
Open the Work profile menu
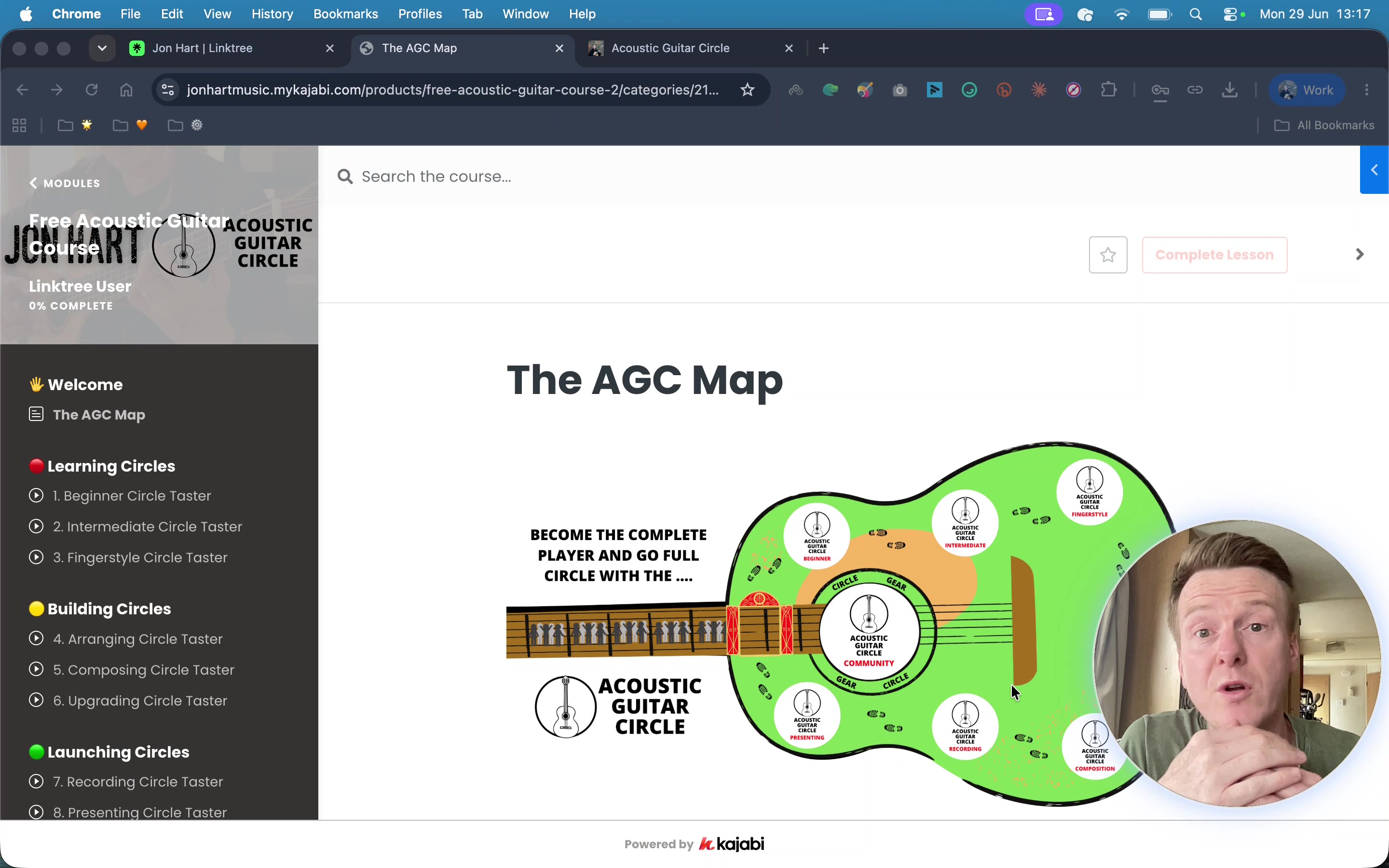(1307, 90)
